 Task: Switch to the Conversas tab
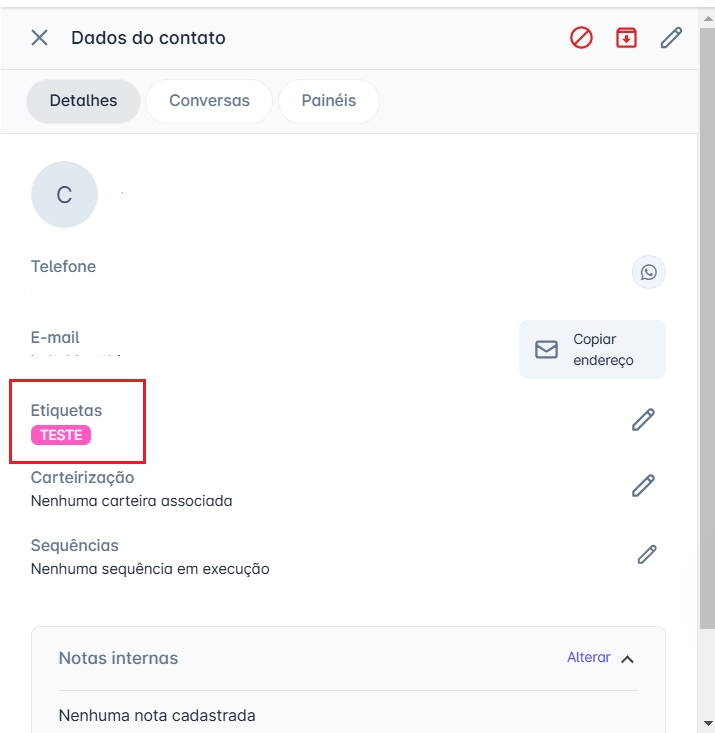(209, 101)
